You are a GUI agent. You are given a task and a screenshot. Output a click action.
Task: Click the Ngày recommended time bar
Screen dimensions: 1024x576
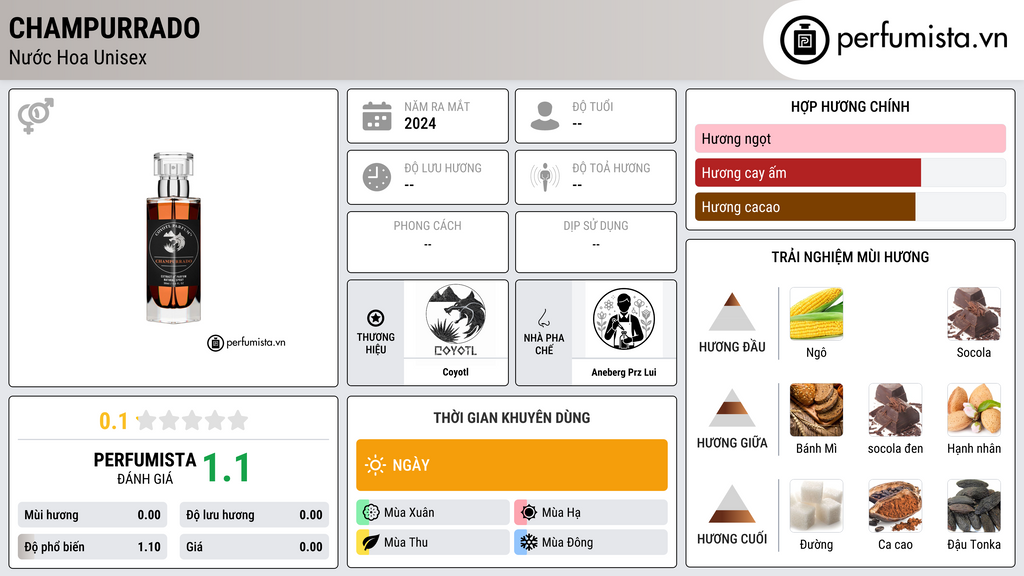click(x=512, y=465)
